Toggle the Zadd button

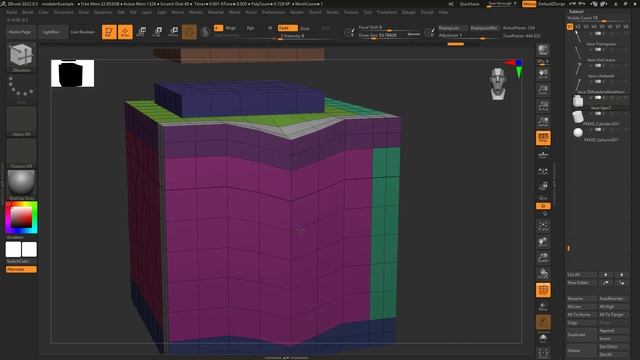pyautogui.click(x=287, y=28)
